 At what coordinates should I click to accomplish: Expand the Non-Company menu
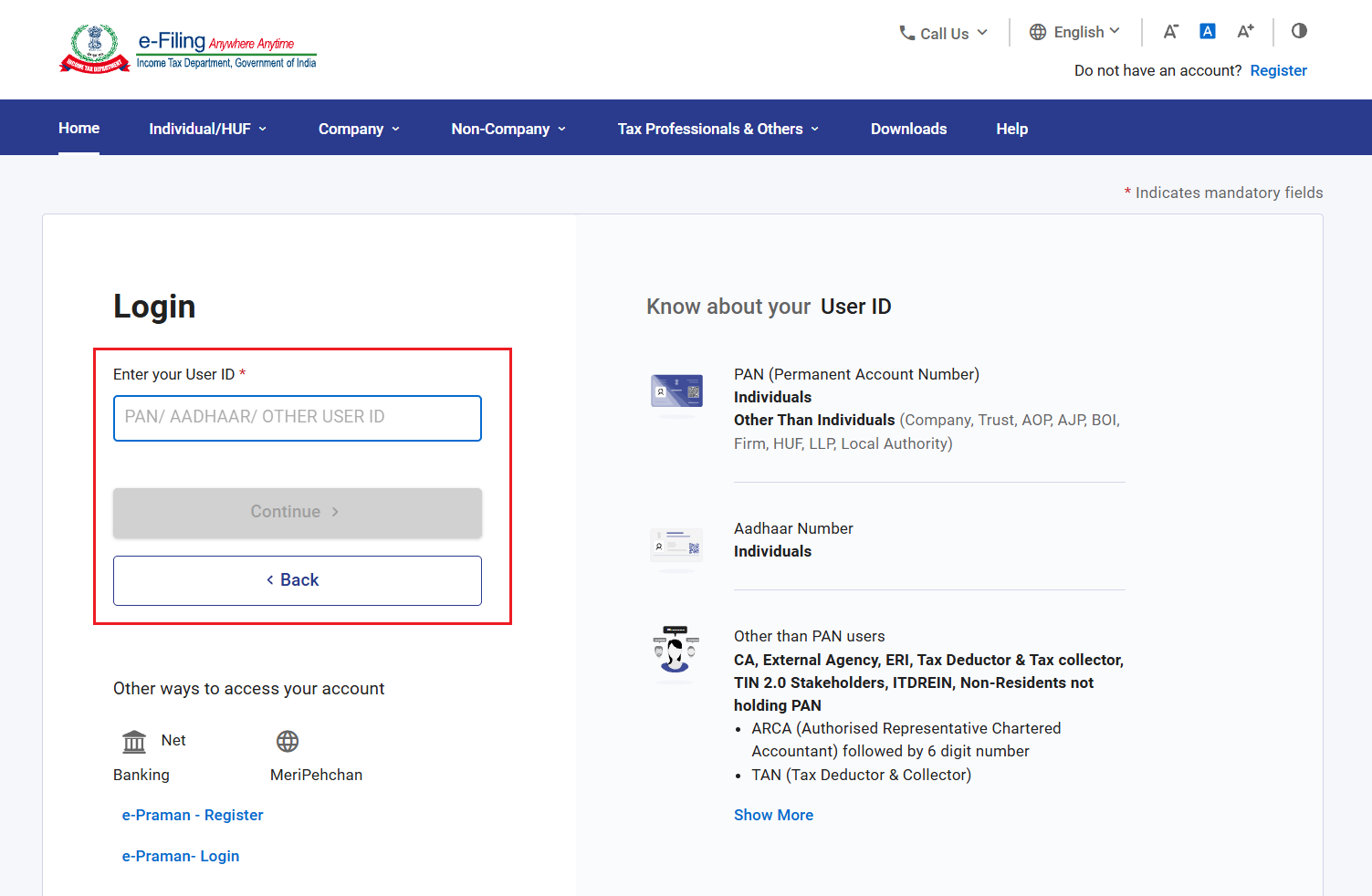(508, 129)
